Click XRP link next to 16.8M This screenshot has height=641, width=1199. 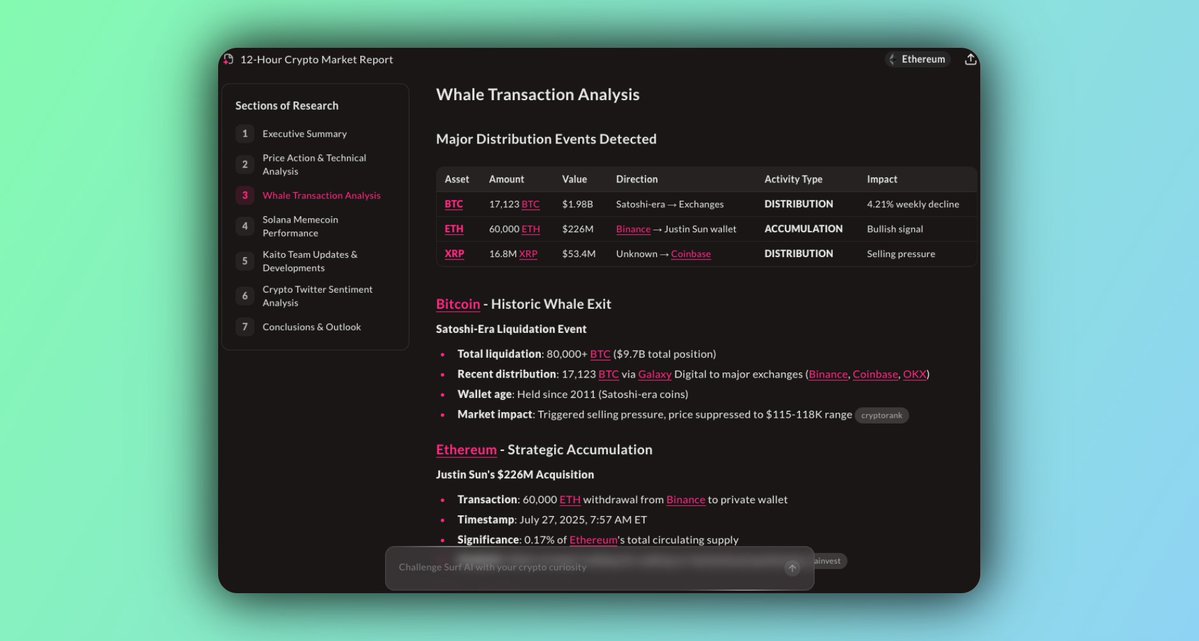click(x=528, y=254)
